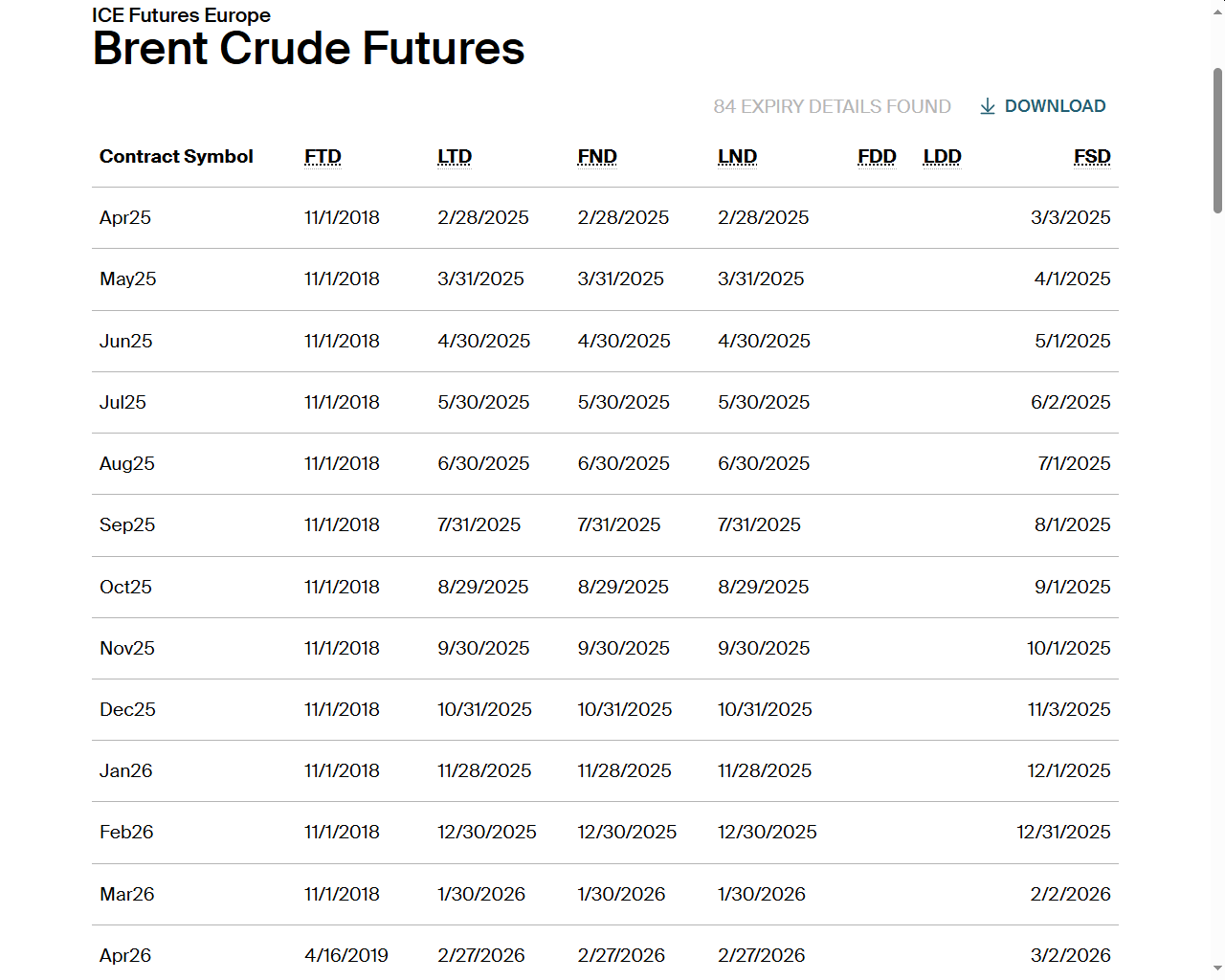Click the 3/2/2026 FSD value

click(1070, 955)
